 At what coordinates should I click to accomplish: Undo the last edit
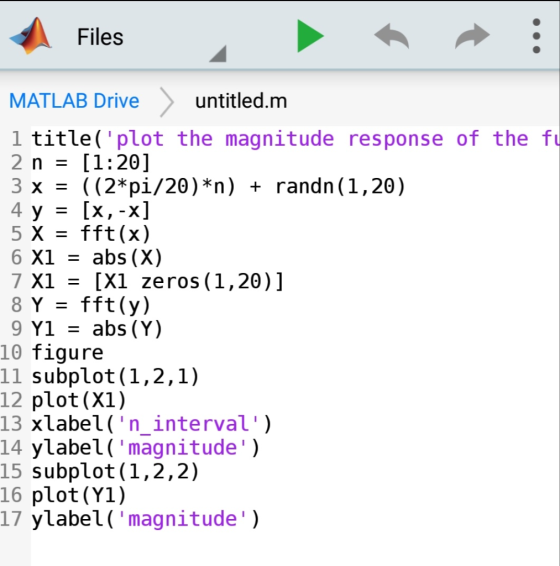(x=392, y=36)
